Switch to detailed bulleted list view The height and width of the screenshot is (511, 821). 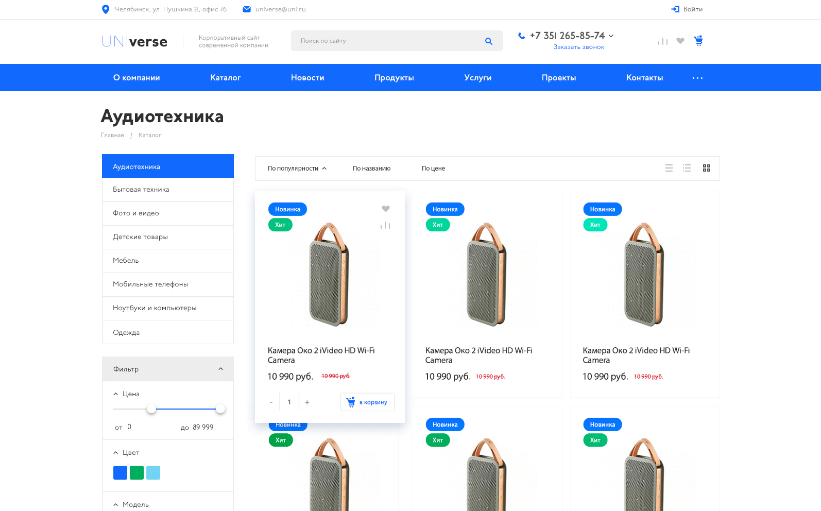coord(687,168)
